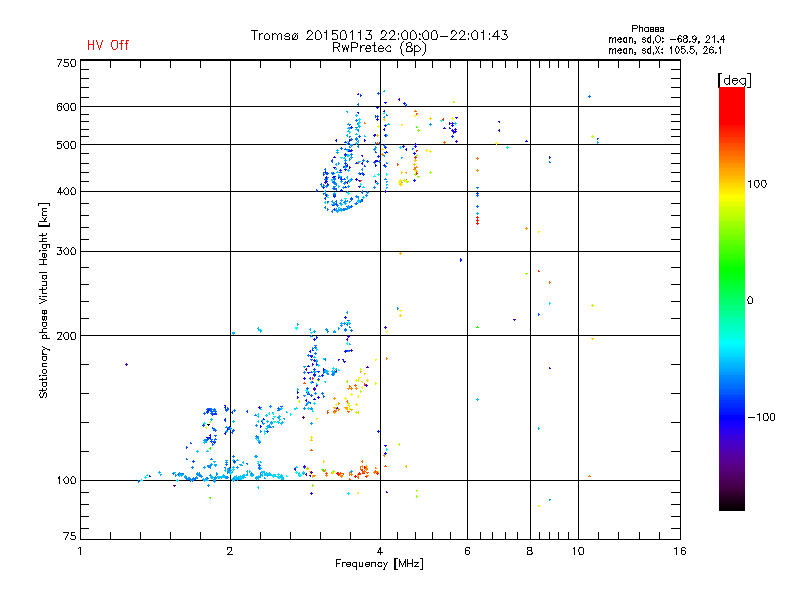Viewport: 800px width, 600px height.
Task: Click the '10' x-axis tick label
Action: 578,551
